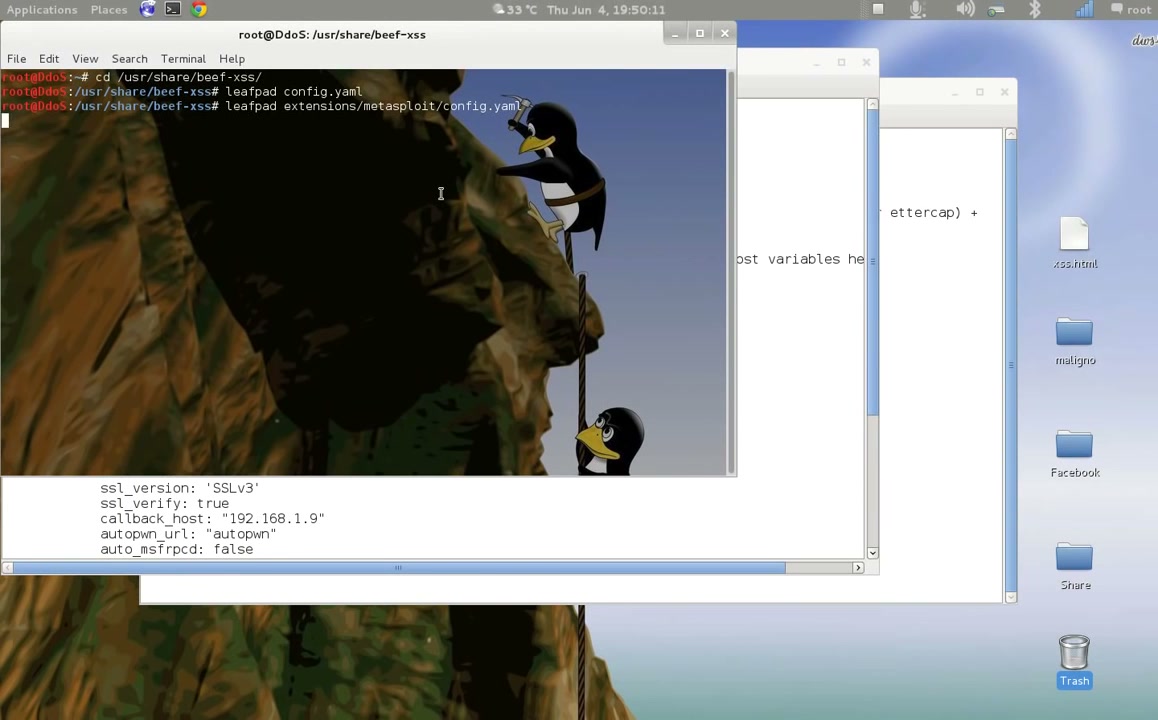
Task: Click the scroll-up arrow in middle leafpad window
Action: coord(872,104)
